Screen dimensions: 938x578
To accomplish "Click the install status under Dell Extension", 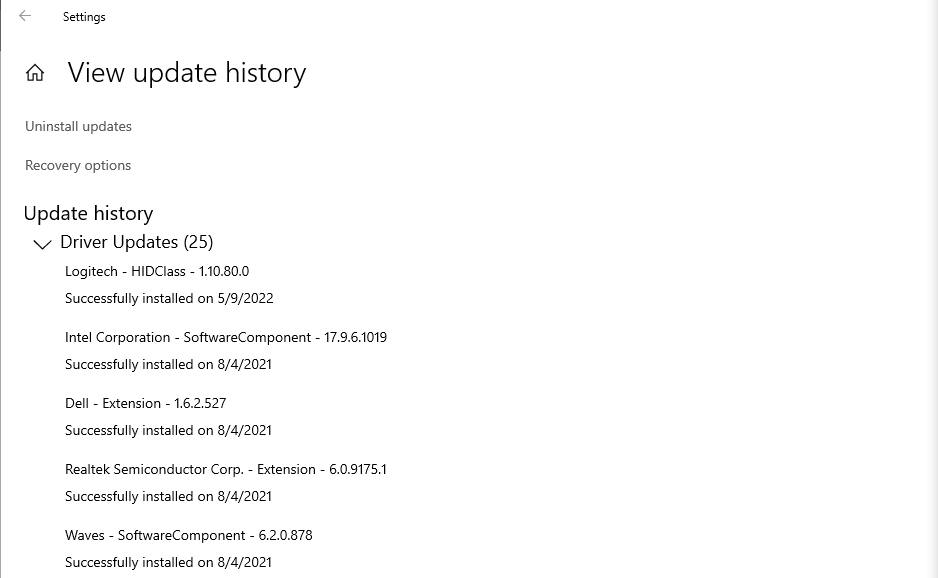I will click(168, 430).
